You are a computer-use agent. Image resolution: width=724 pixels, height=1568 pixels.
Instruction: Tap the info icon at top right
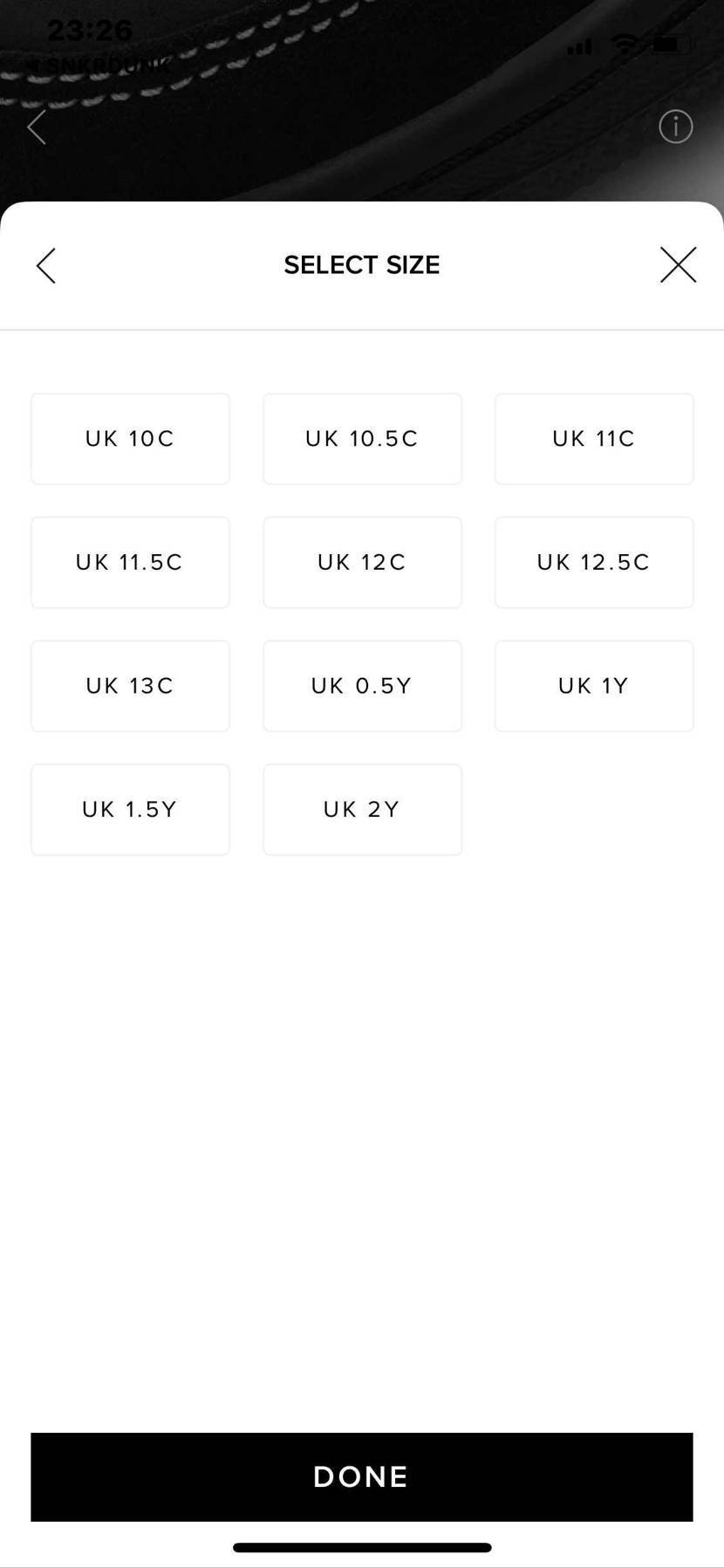point(675,127)
